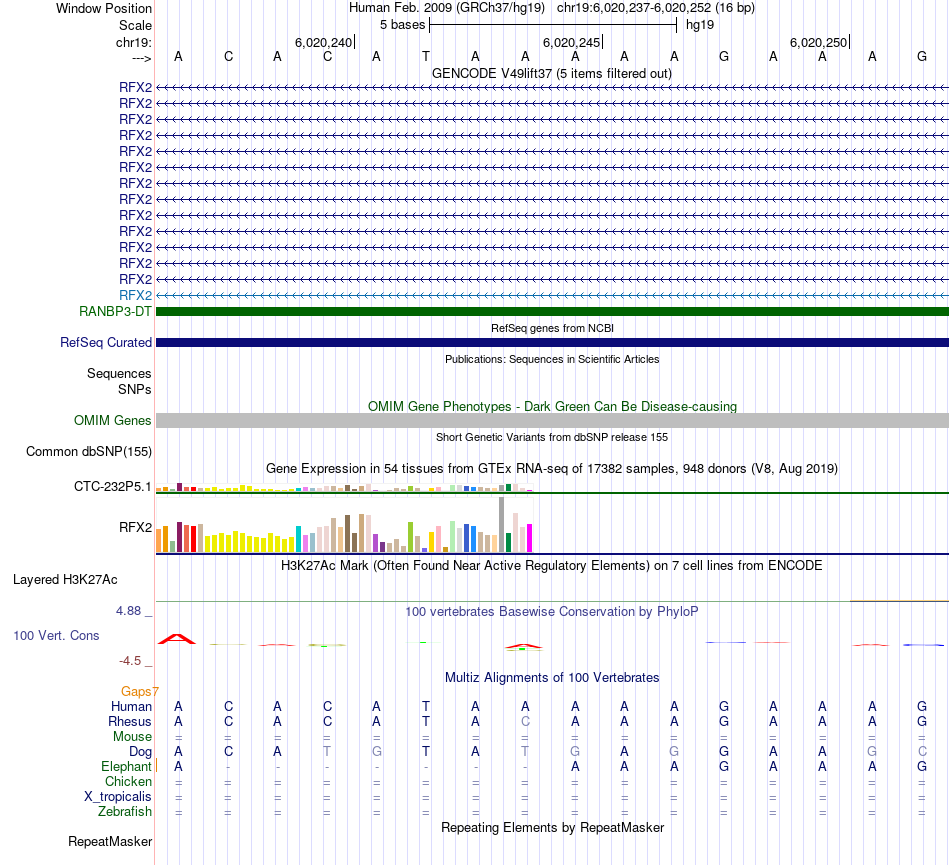Open the Repeating Elements by RepeatMasker title

(552, 828)
